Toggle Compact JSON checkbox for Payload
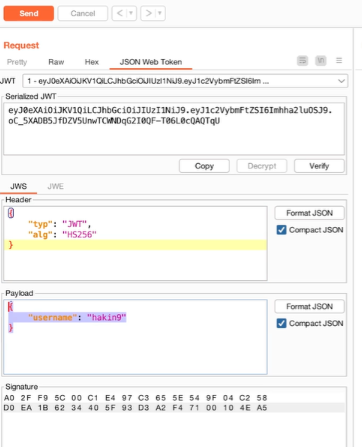Screen dimensions: 362x447 pos(281,323)
